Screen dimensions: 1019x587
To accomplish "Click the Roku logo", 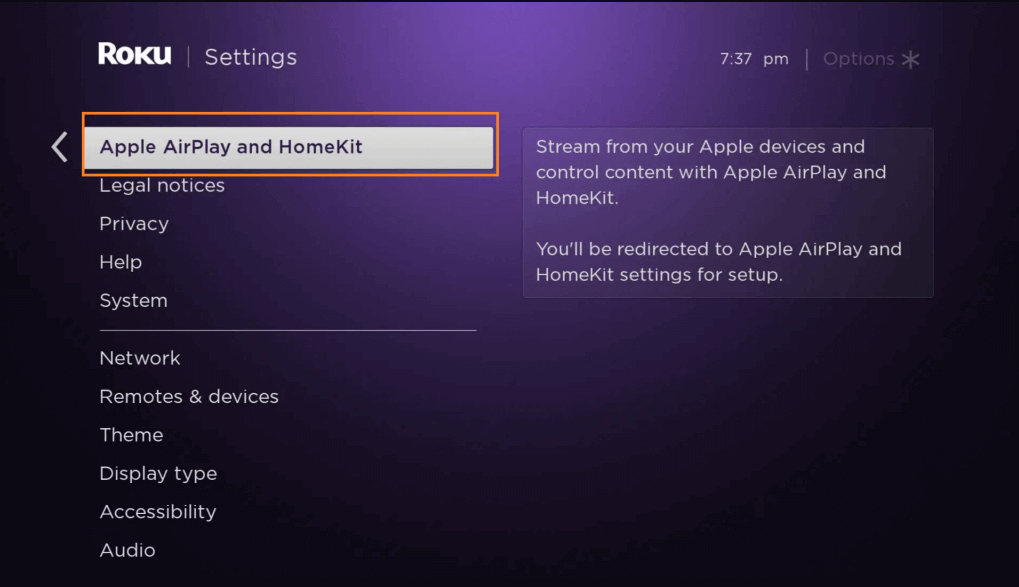I will point(135,55).
